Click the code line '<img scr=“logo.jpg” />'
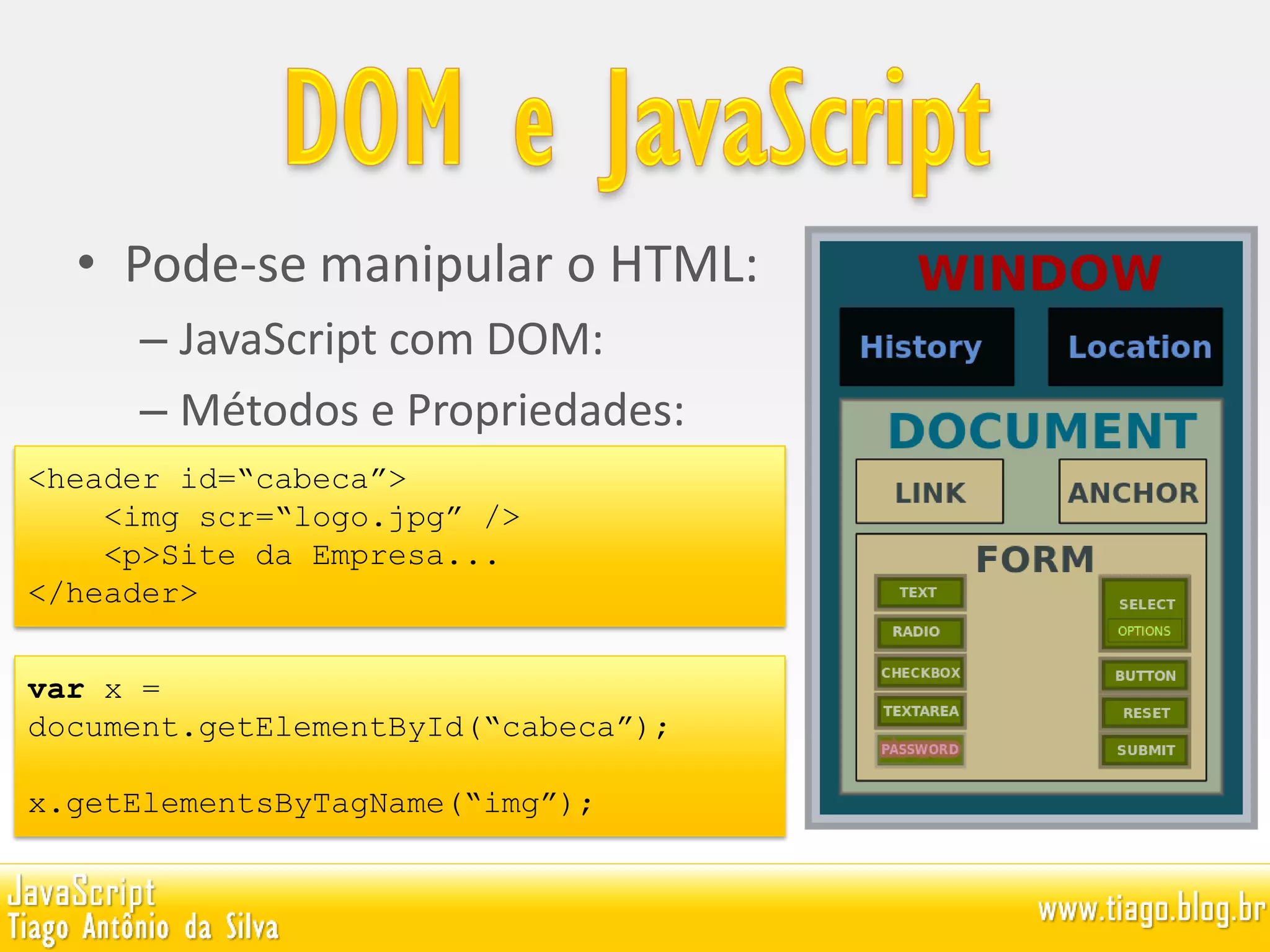1270x952 pixels. click(312, 518)
